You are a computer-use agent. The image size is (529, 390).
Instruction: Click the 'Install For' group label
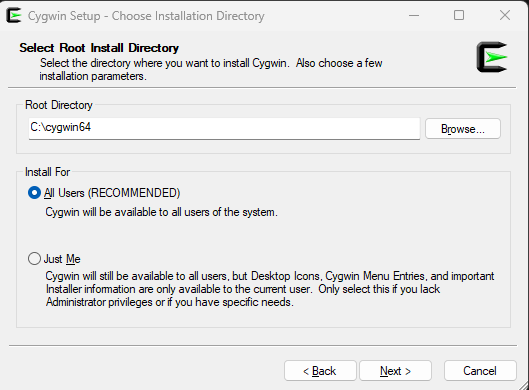[x=48, y=172]
